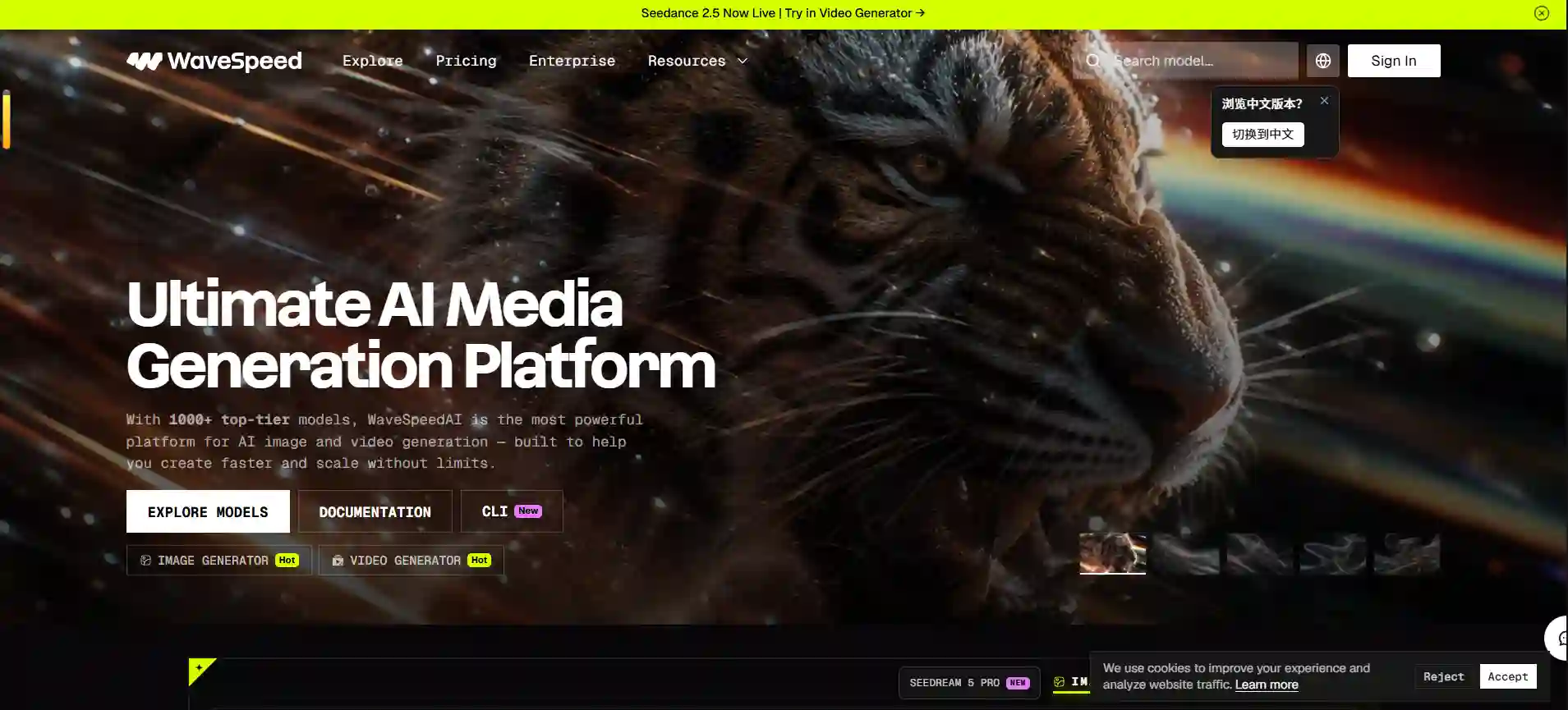Reject cookies
The height and width of the screenshot is (710, 1568).
1443,676
